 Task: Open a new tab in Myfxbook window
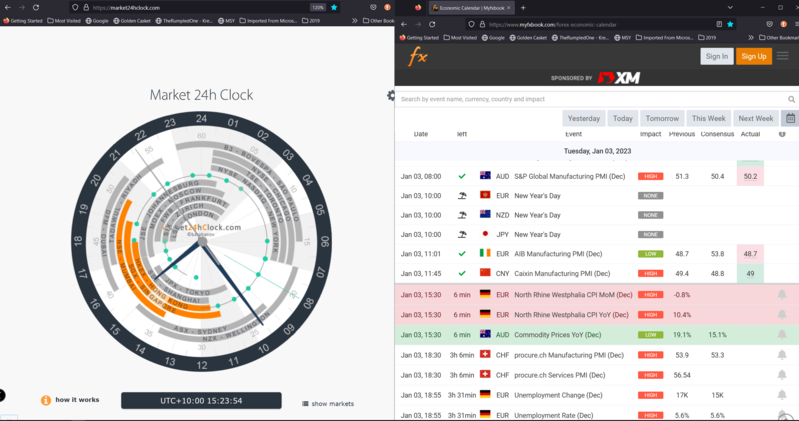coord(523,8)
